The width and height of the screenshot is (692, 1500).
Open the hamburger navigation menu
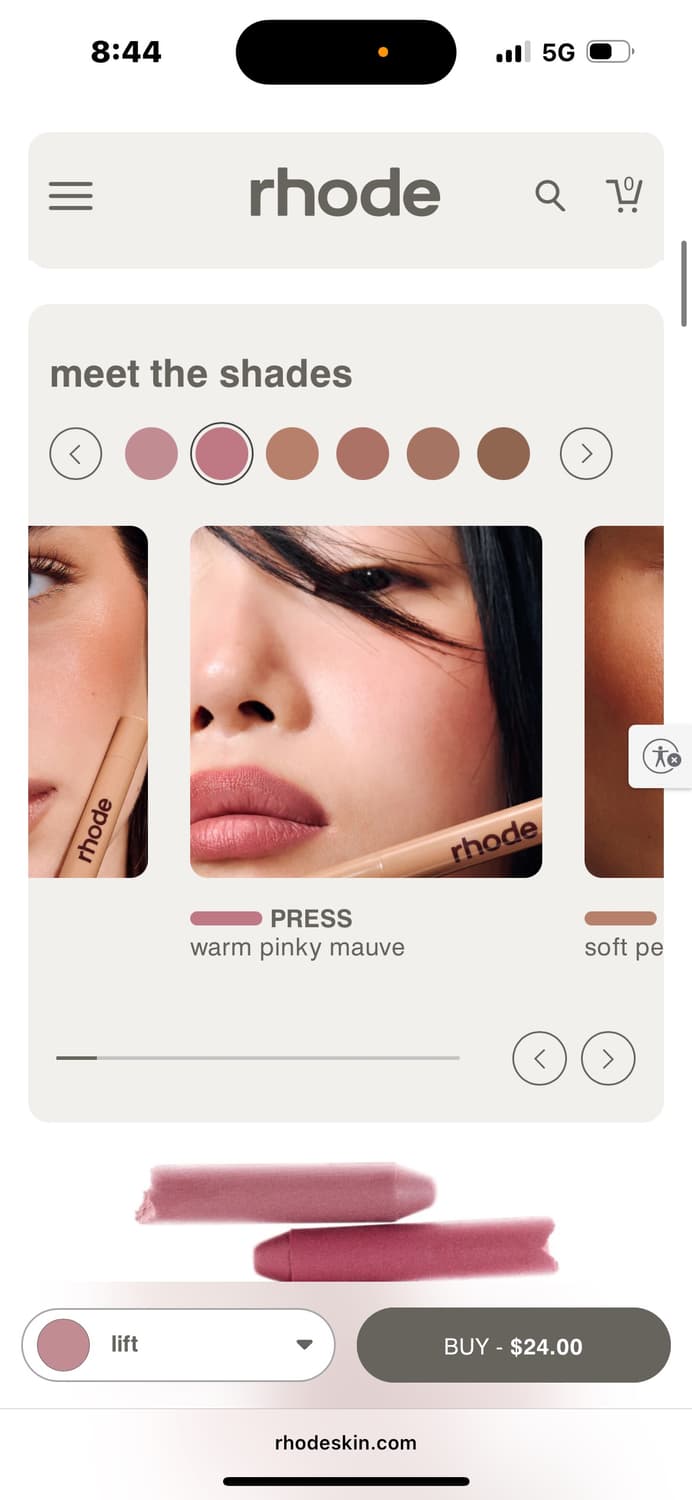click(71, 195)
